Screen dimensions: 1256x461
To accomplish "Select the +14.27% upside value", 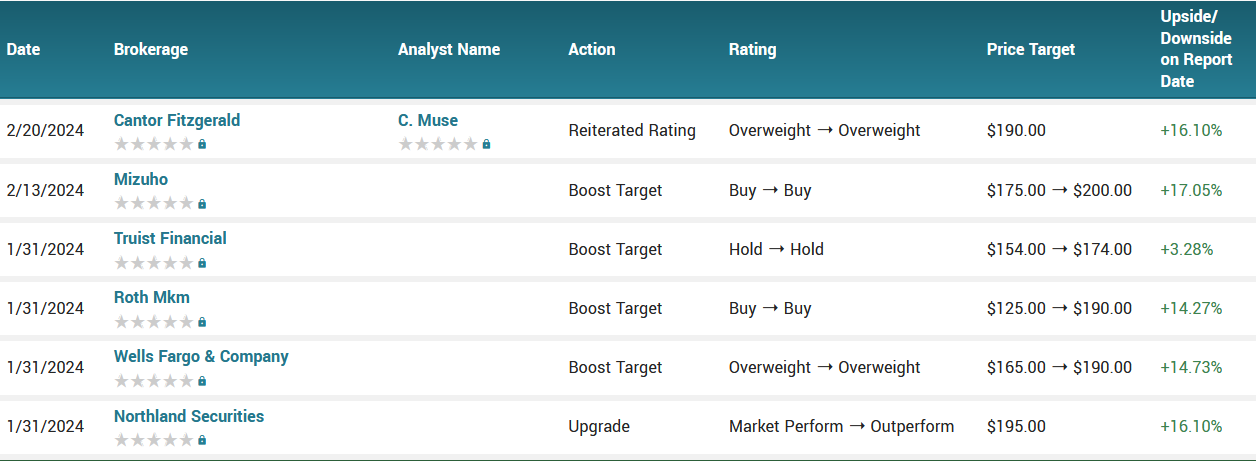I will click(x=1191, y=308).
